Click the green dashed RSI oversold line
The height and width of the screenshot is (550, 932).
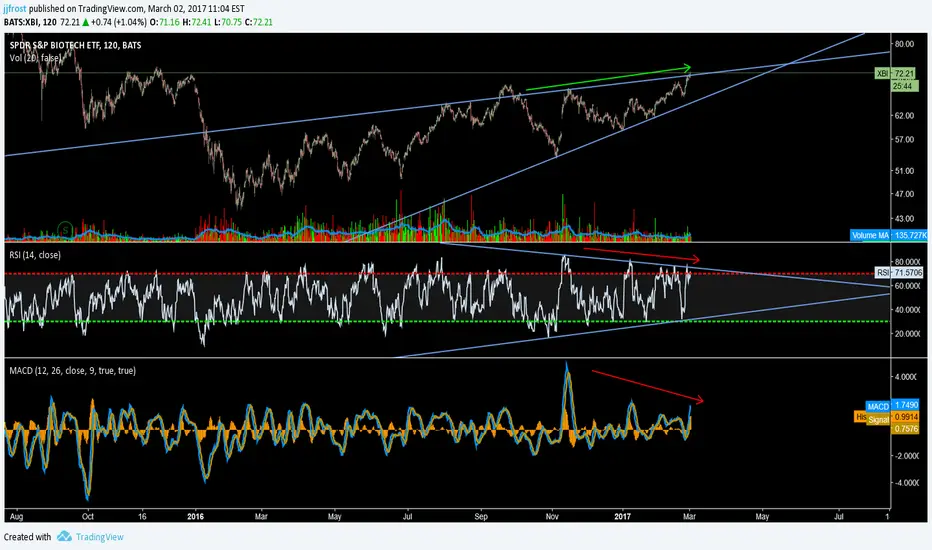tap(448, 322)
